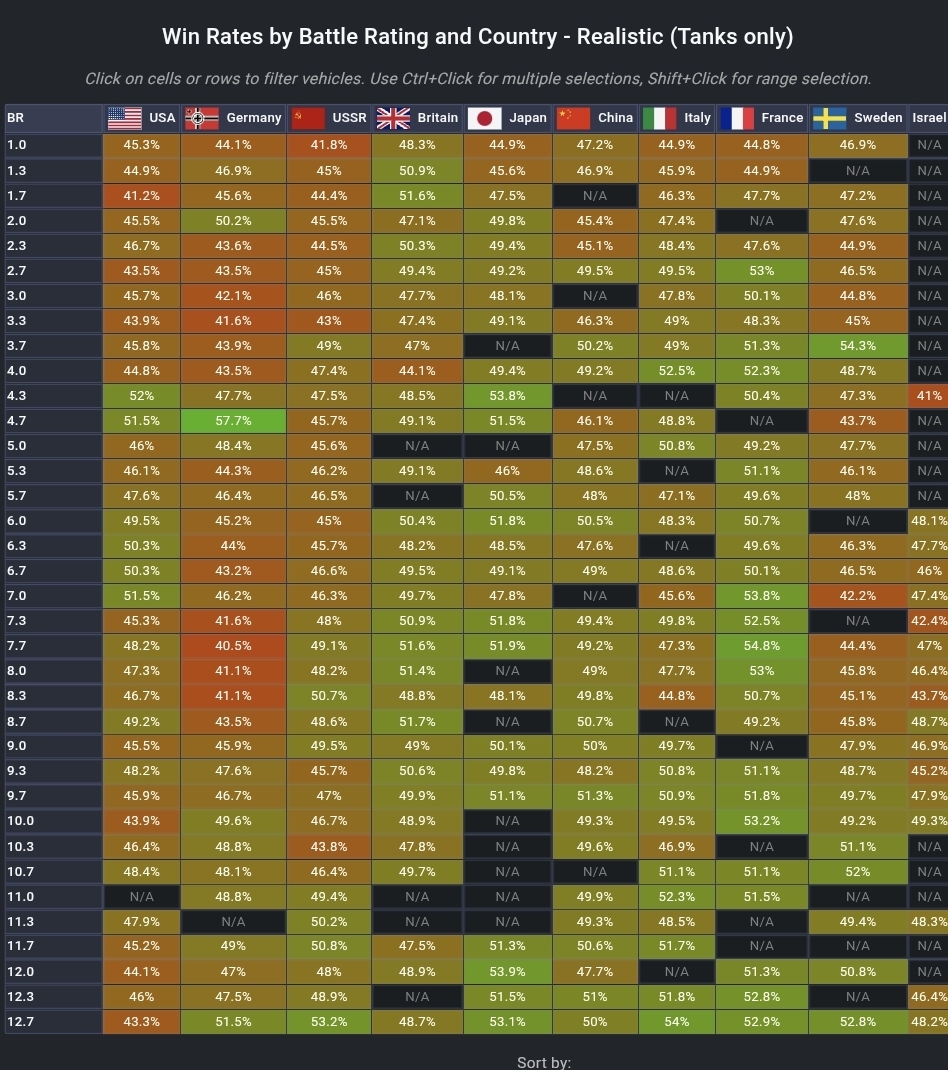Viewport: 948px width, 1070px height.
Task: Click the China flag icon
Action: coord(573,118)
